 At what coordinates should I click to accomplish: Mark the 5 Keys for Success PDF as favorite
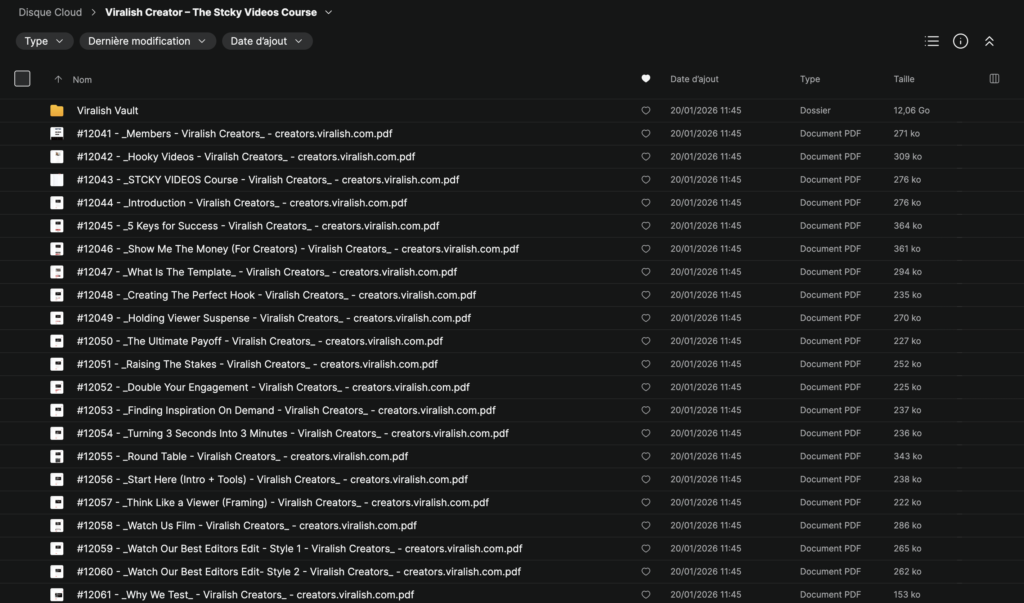645,225
